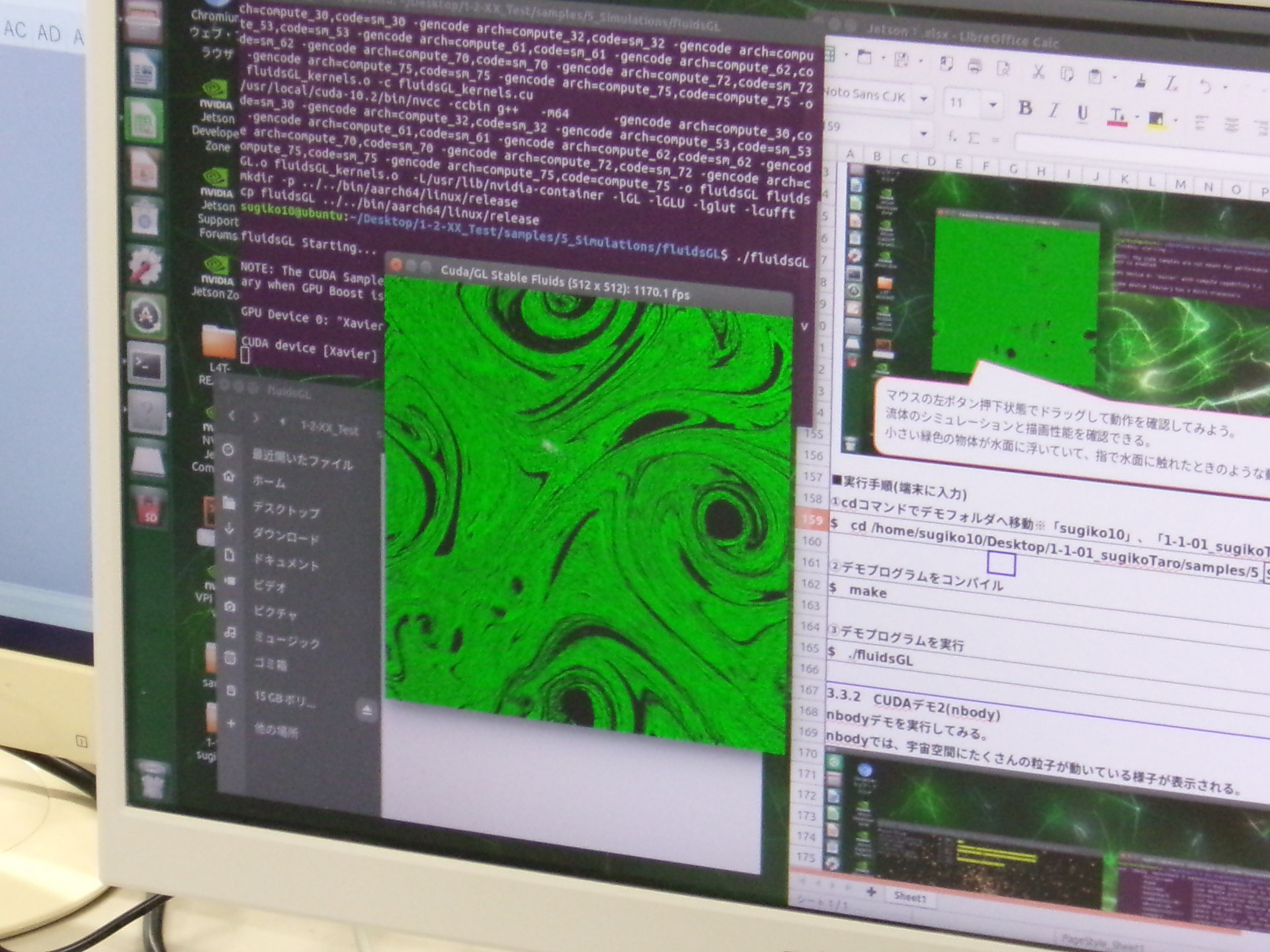Select the cell containing "make" in row 162

[867, 591]
